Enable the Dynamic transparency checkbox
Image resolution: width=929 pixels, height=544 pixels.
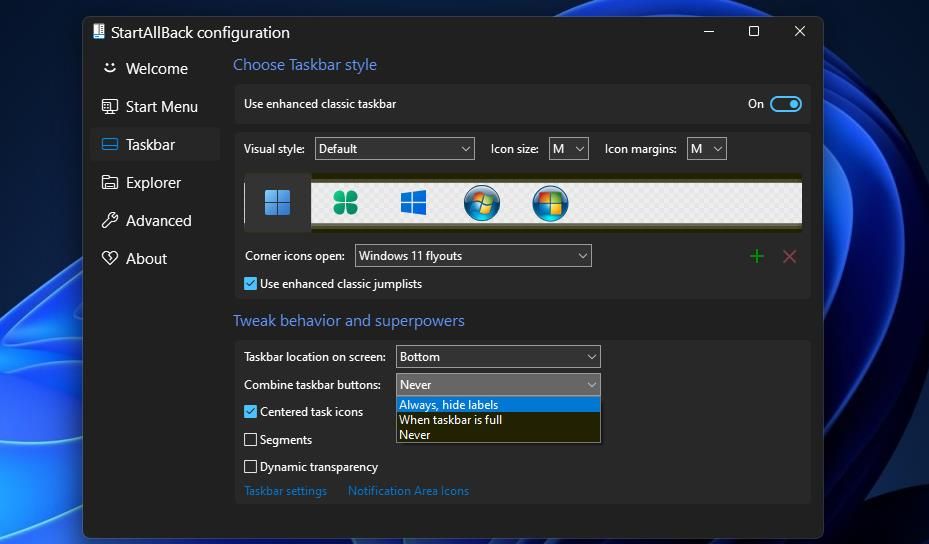[x=251, y=467]
